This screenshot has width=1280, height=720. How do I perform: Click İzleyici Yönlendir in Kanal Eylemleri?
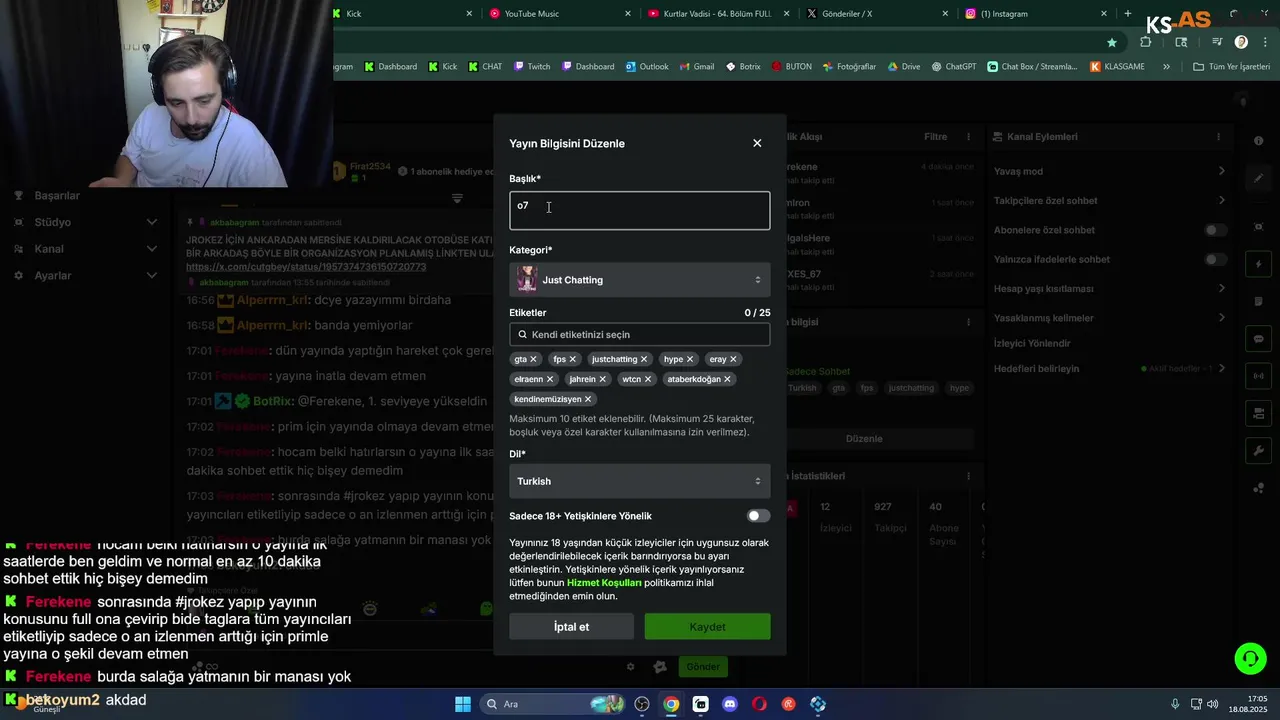(x=1032, y=343)
